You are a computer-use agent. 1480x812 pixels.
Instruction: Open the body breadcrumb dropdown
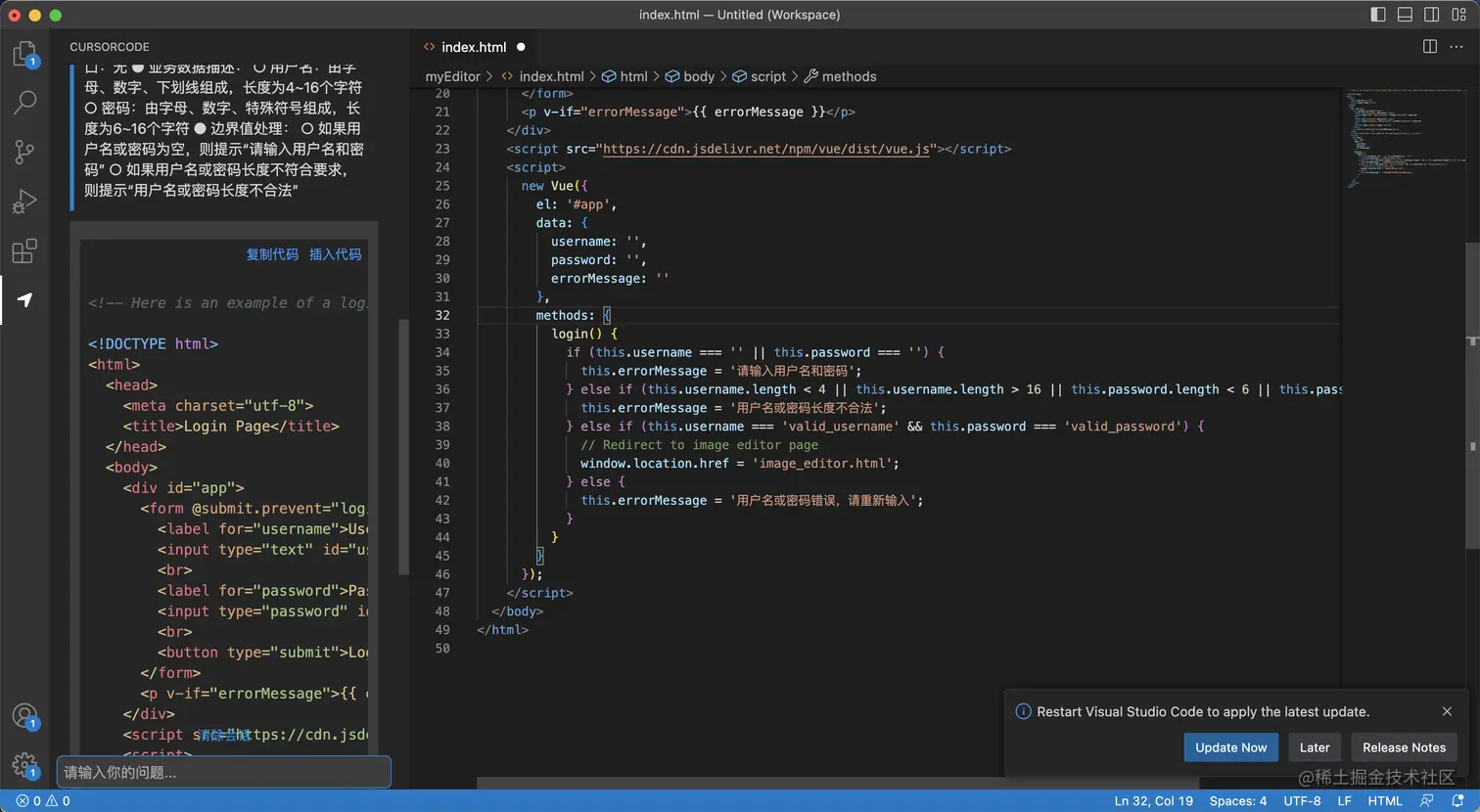[x=690, y=76]
